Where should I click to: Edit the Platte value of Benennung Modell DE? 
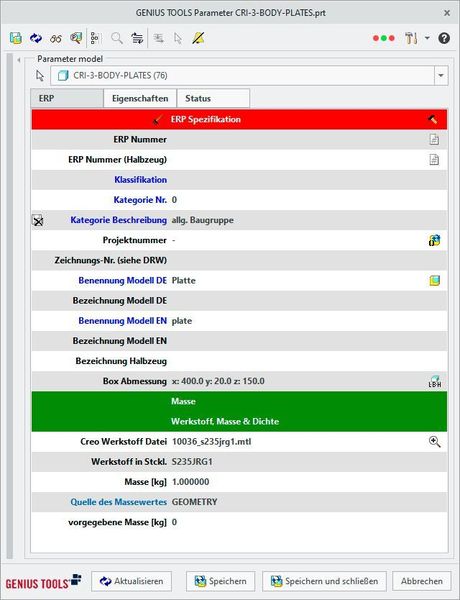(184, 280)
